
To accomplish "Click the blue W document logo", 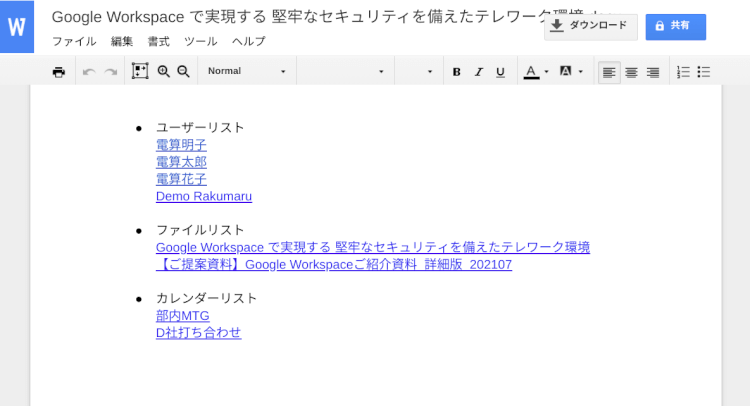I will (17, 26).
